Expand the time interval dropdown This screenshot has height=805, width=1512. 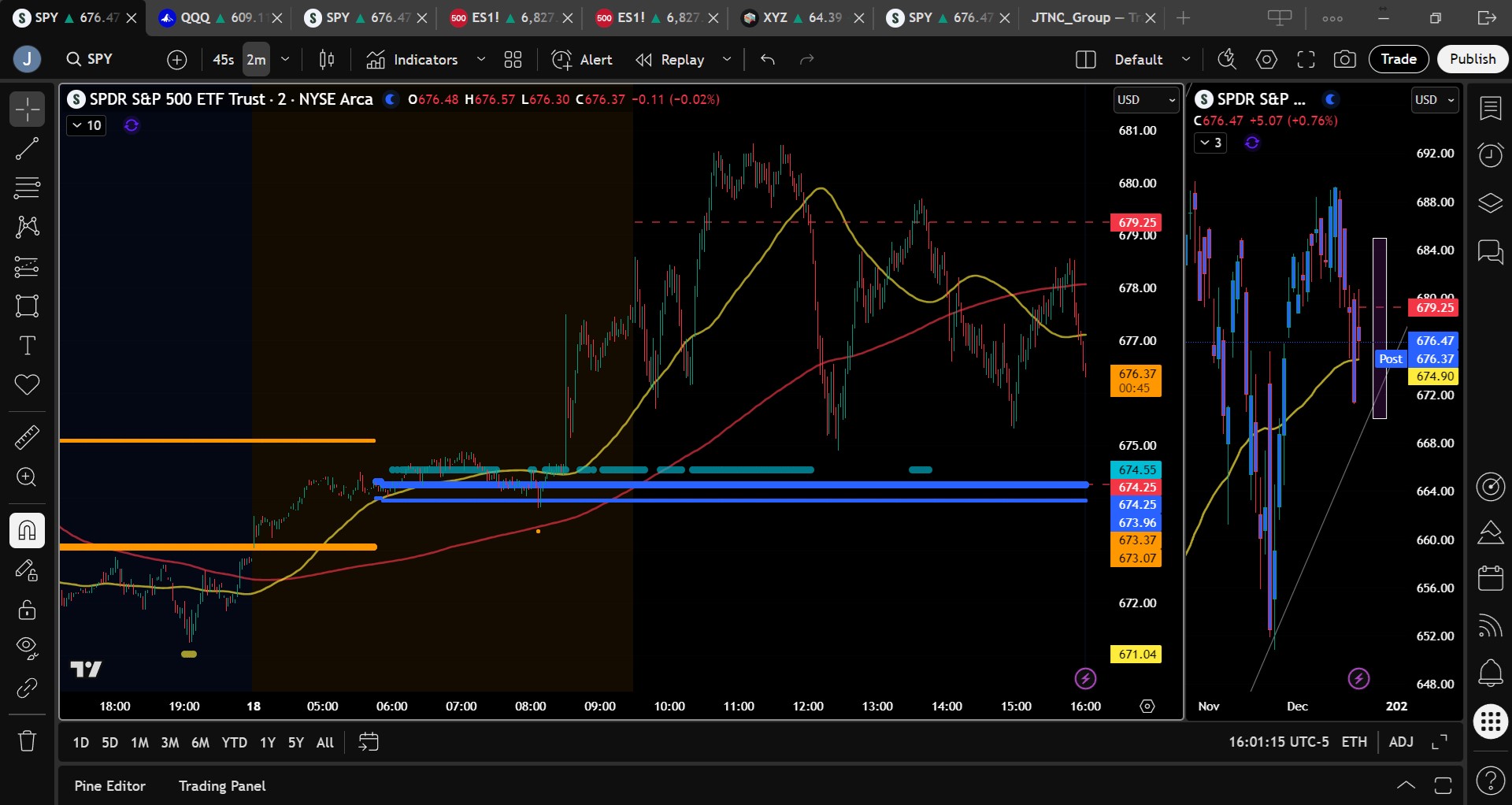pos(285,59)
